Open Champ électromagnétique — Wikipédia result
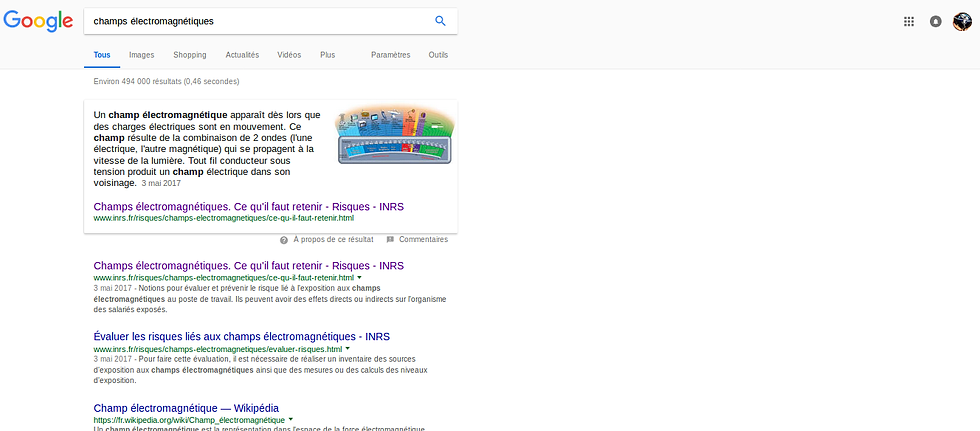 click(x=186, y=408)
